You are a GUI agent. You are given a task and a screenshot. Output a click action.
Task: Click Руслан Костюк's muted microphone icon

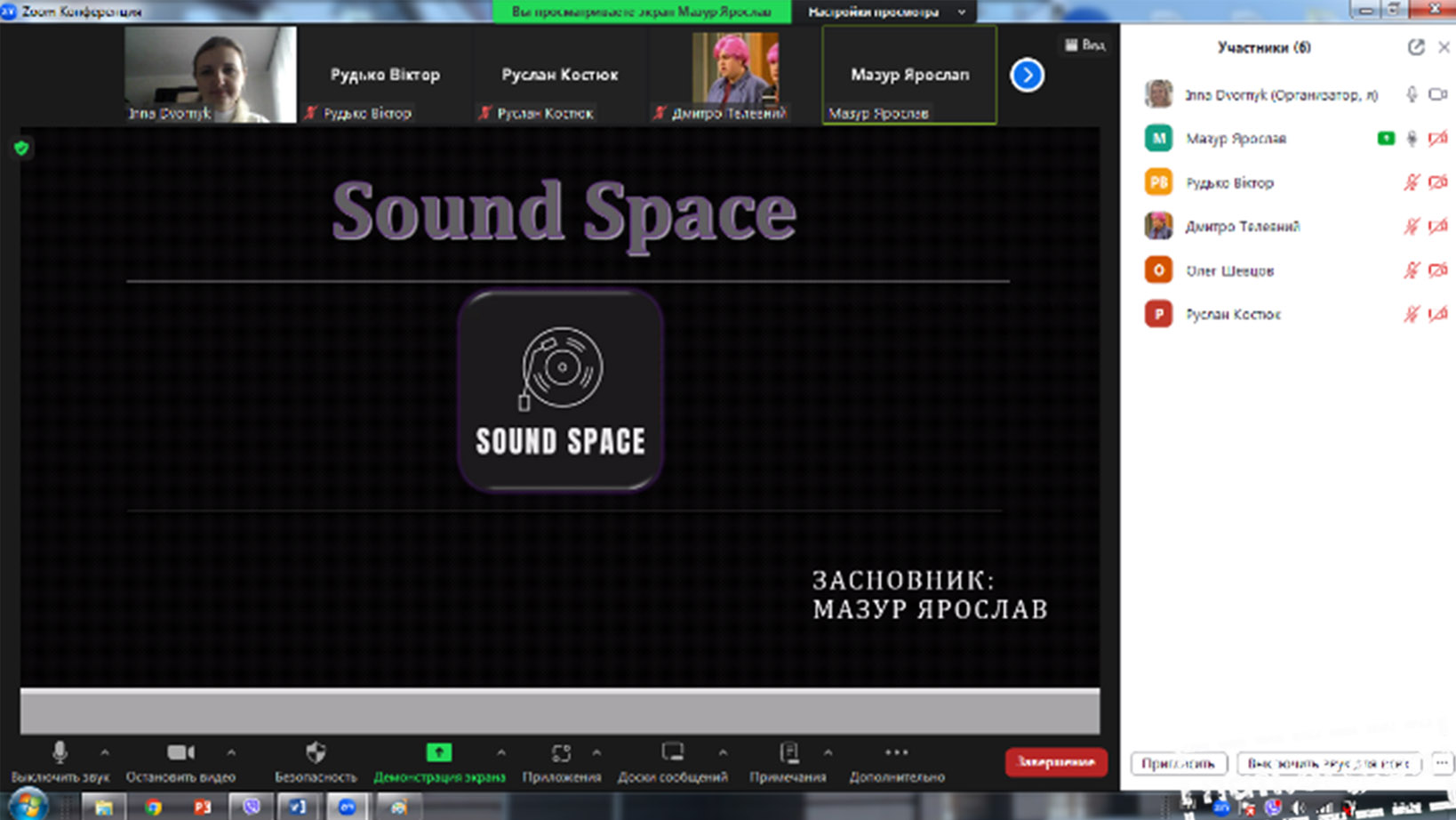coord(1412,313)
